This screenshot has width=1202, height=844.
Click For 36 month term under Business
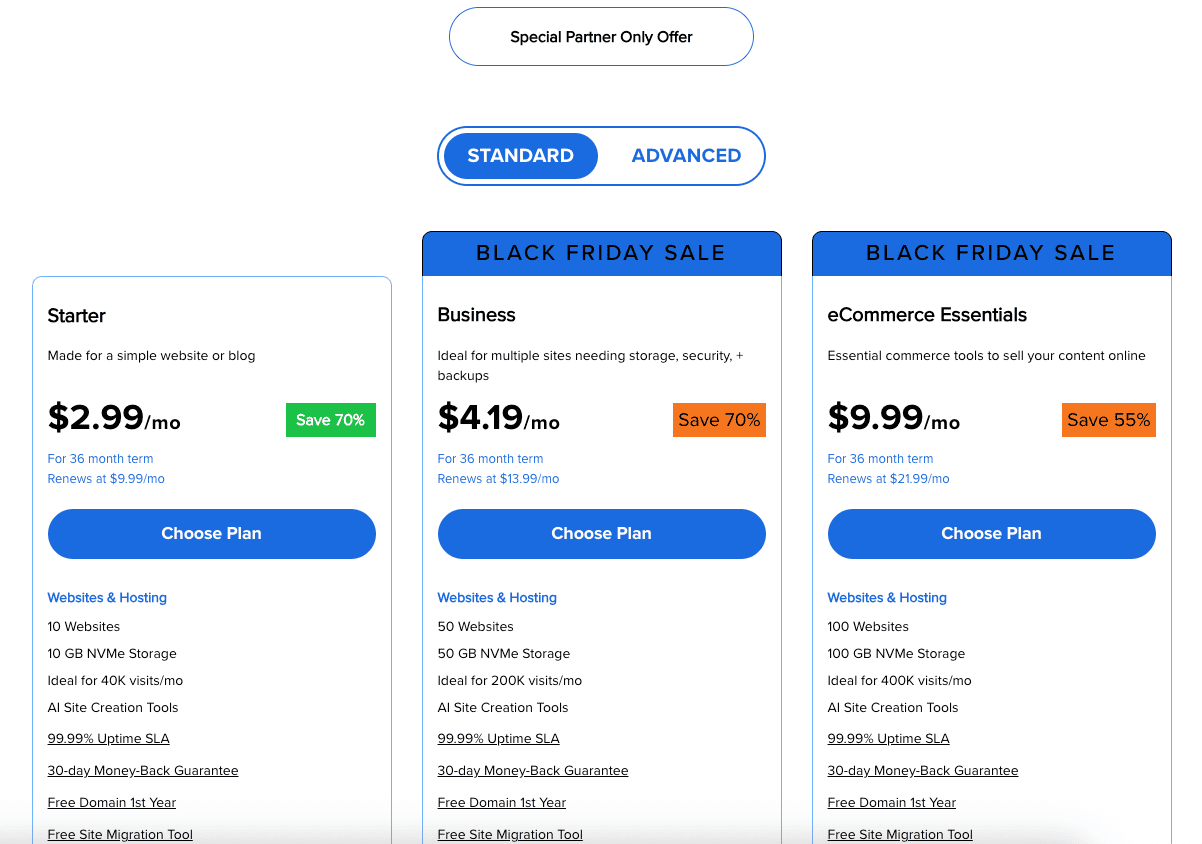(490, 459)
